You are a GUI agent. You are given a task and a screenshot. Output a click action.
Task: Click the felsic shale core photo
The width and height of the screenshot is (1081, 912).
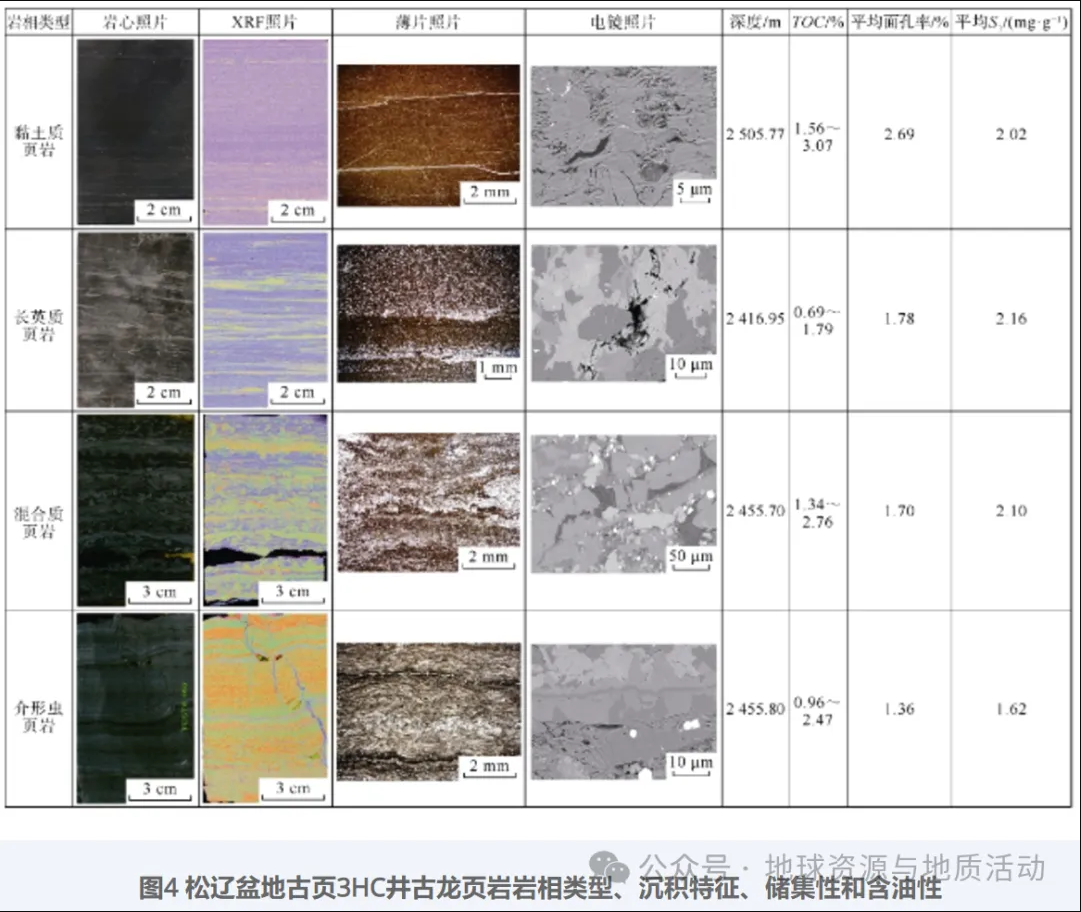pos(135,320)
